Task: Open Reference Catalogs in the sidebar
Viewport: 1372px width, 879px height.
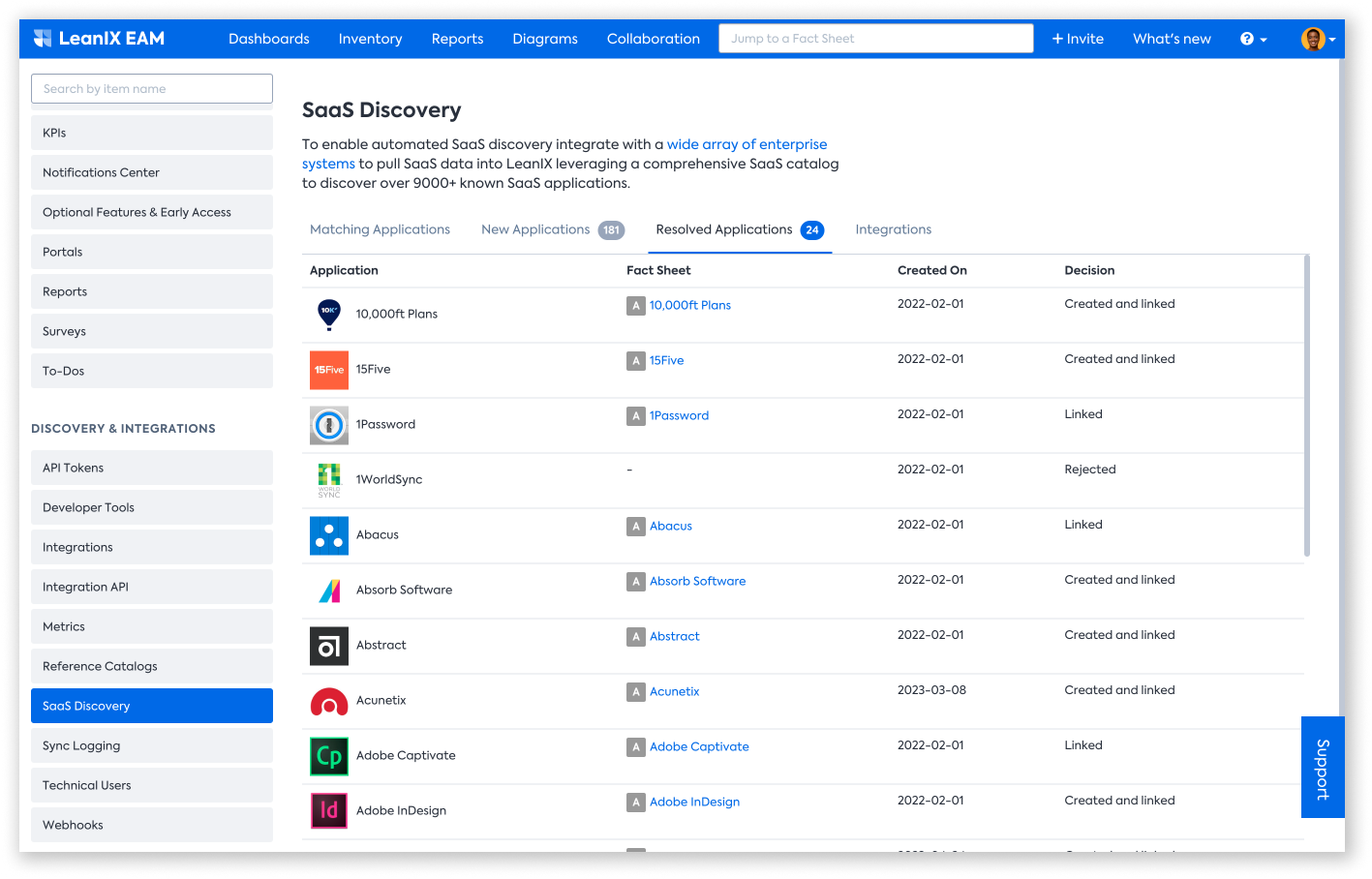Action: coord(152,666)
